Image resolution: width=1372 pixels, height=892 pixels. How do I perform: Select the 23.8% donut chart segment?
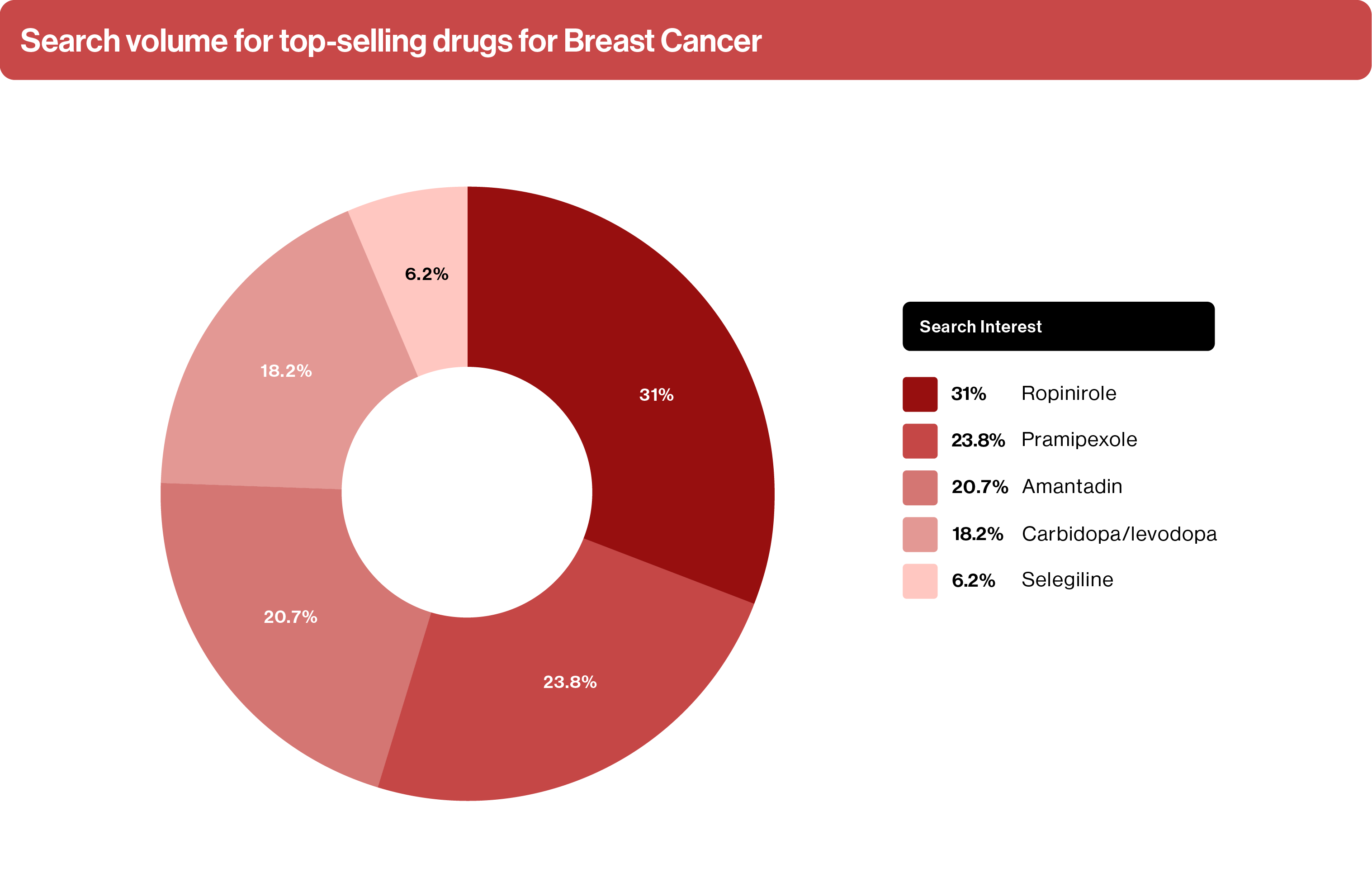tap(565, 692)
